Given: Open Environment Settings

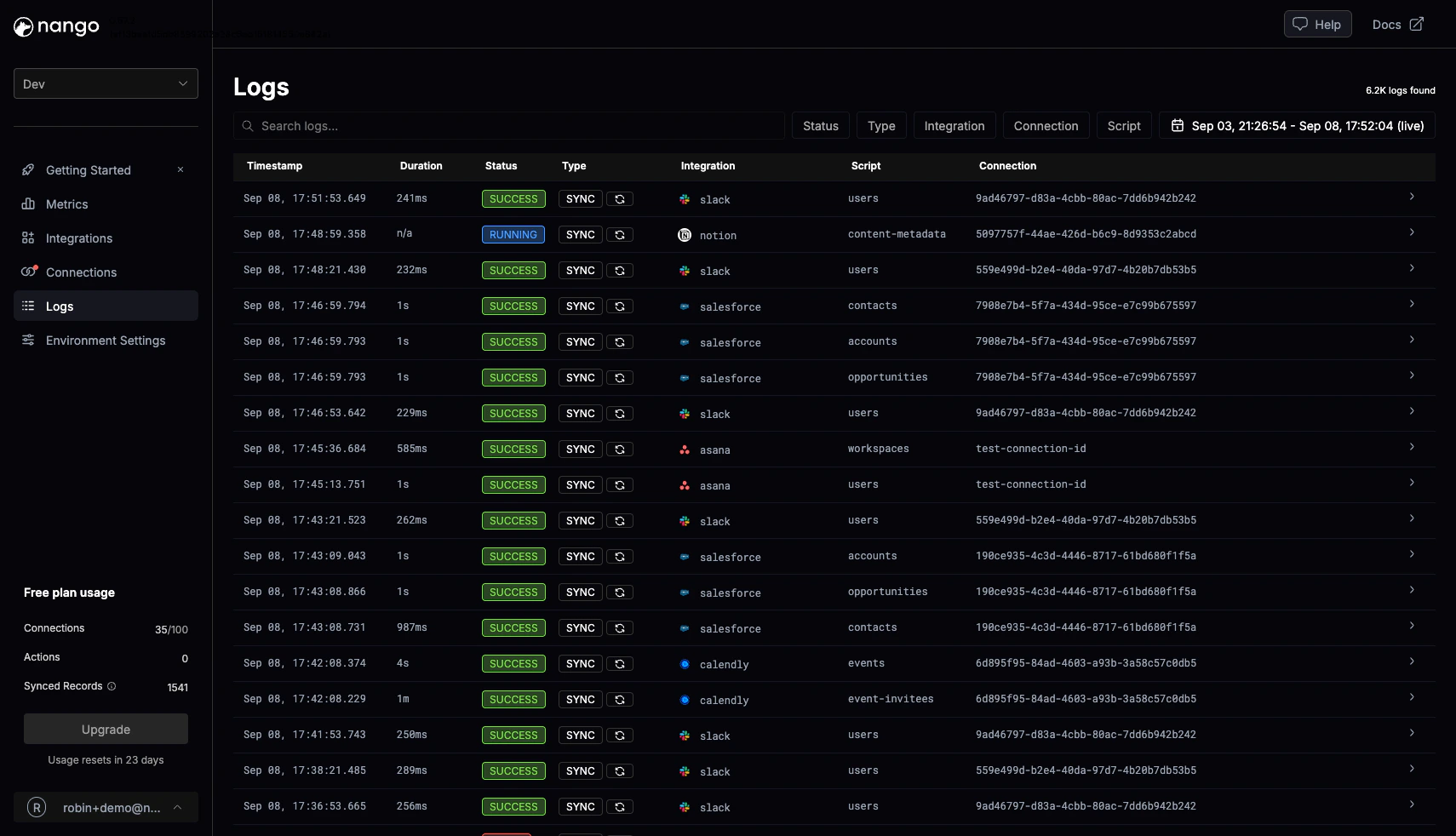Looking at the screenshot, I should (x=106, y=341).
